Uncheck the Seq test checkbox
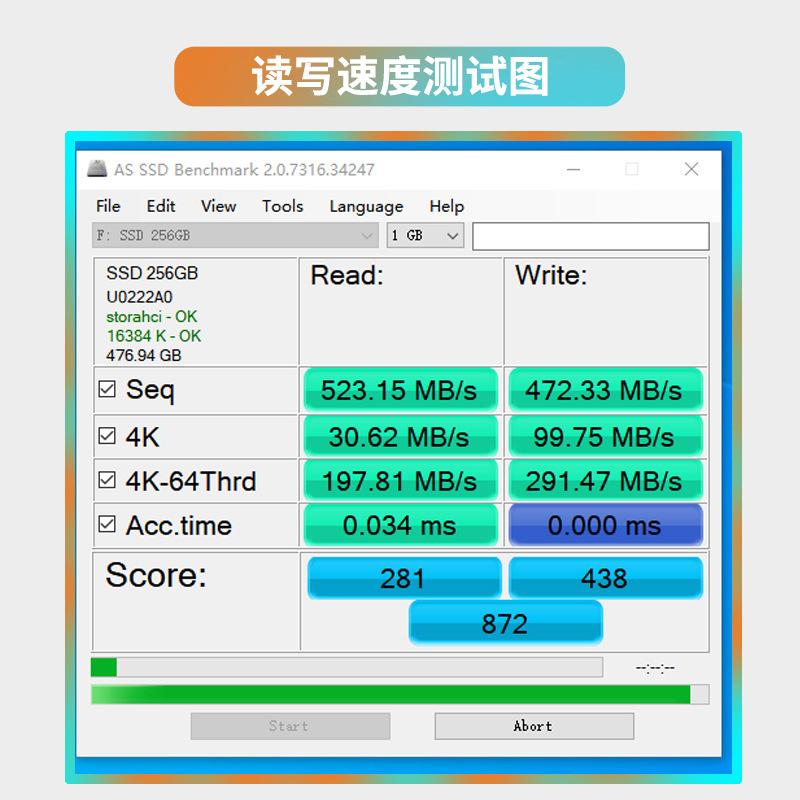The image size is (800, 800). [107, 389]
